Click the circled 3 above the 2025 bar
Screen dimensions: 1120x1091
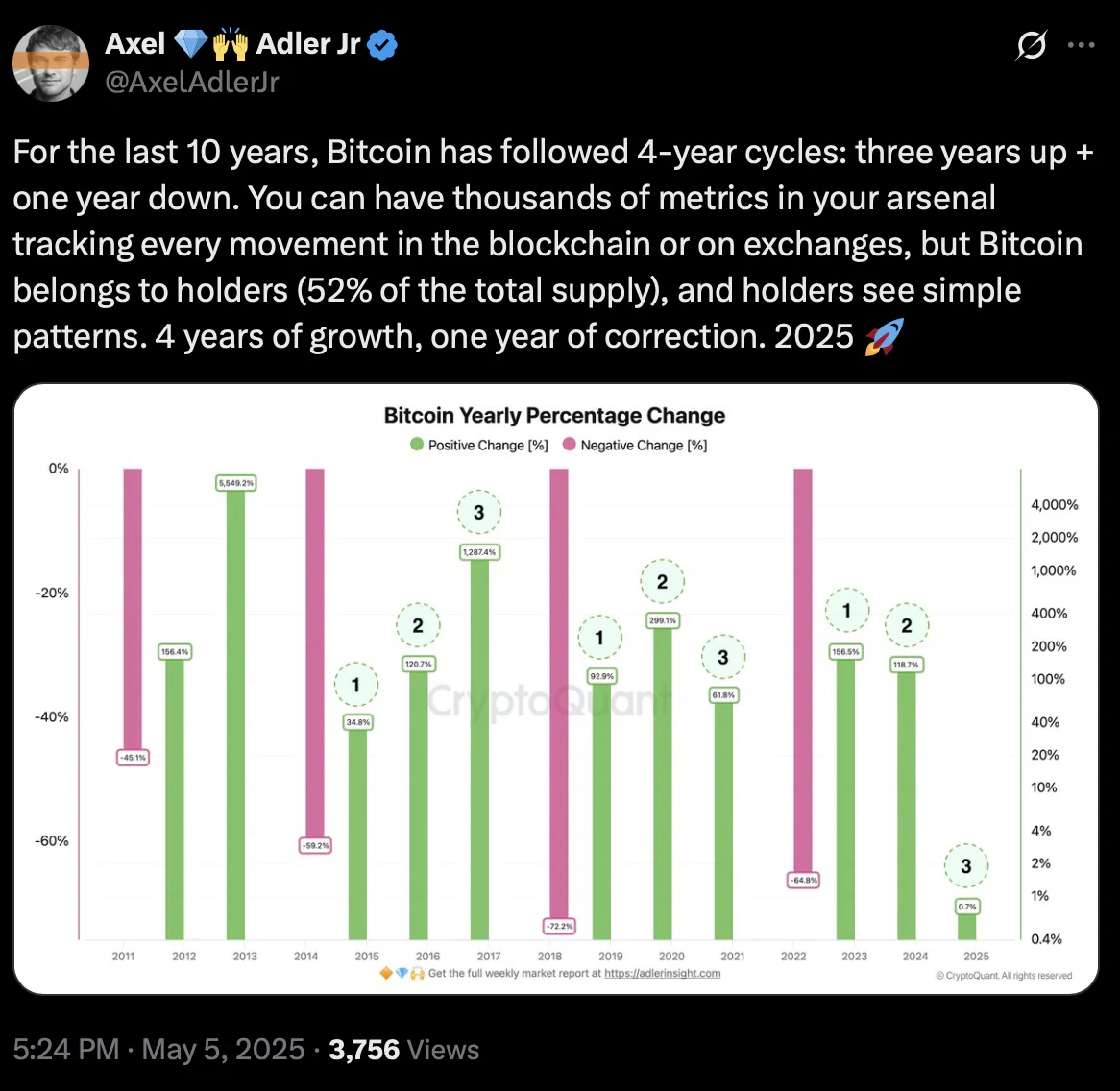pyautogui.click(x=966, y=866)
